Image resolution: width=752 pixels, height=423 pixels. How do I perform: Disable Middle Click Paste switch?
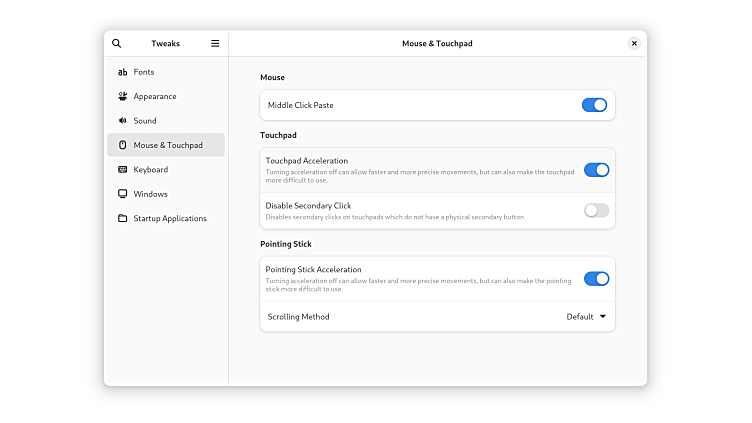595,105
